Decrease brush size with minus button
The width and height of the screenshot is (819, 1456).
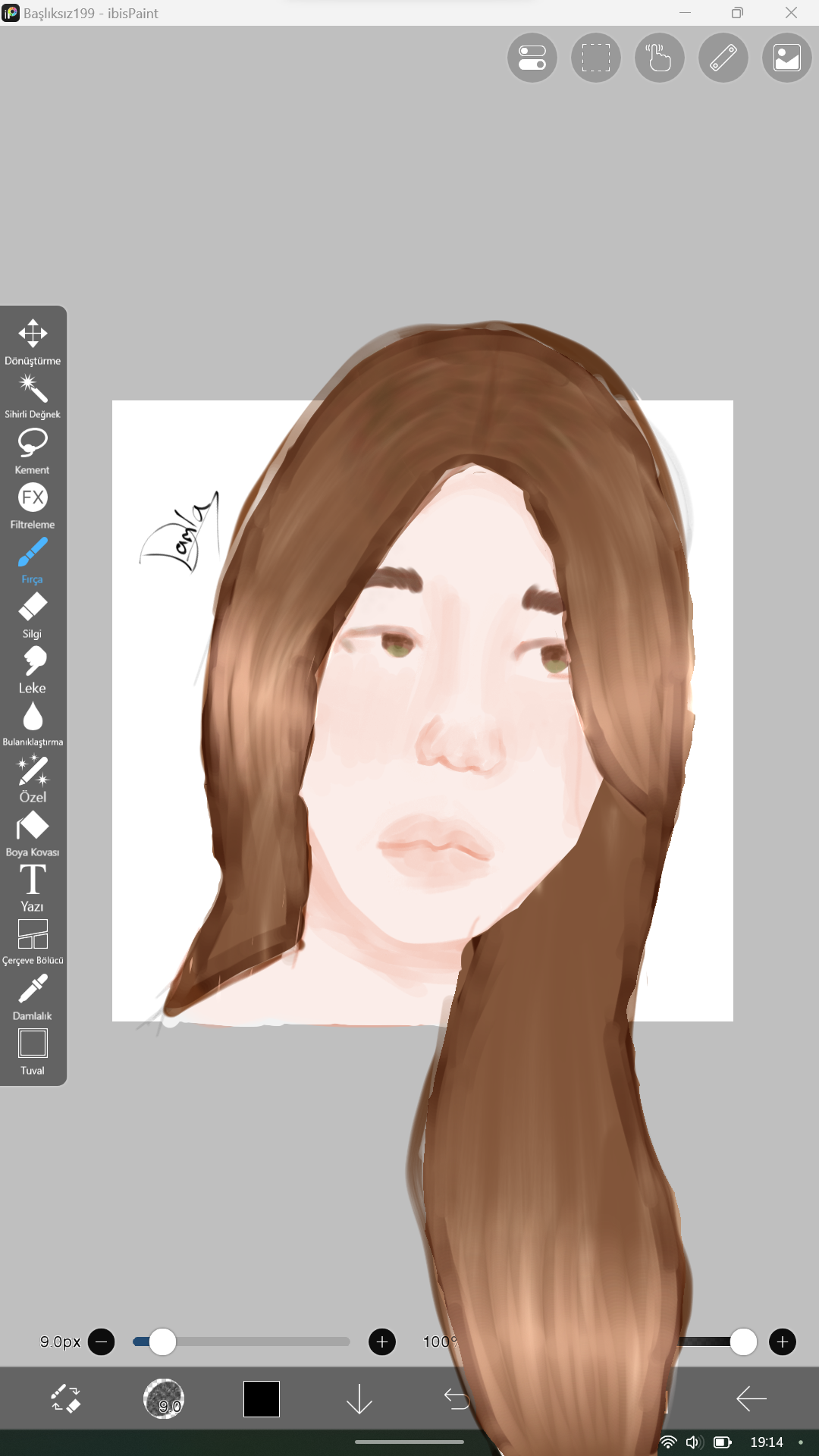101,1341
